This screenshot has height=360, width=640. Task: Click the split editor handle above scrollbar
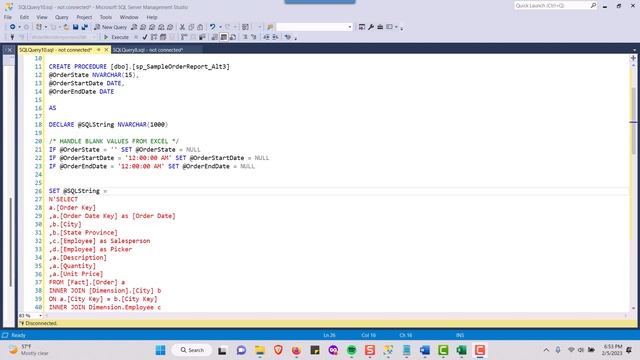[633, 58]
